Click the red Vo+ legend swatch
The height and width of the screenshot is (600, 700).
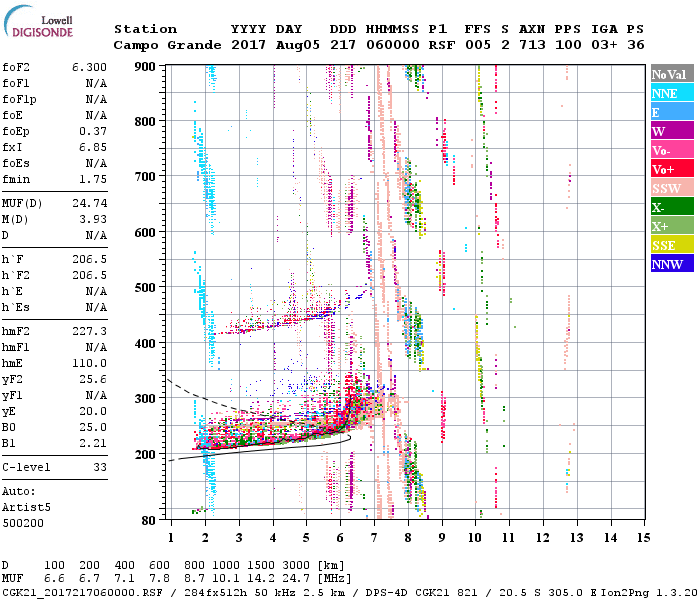coord(671,169)
